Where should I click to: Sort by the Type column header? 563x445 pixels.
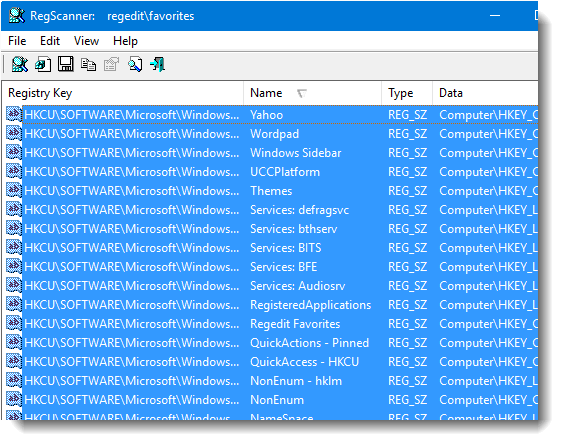407,93
